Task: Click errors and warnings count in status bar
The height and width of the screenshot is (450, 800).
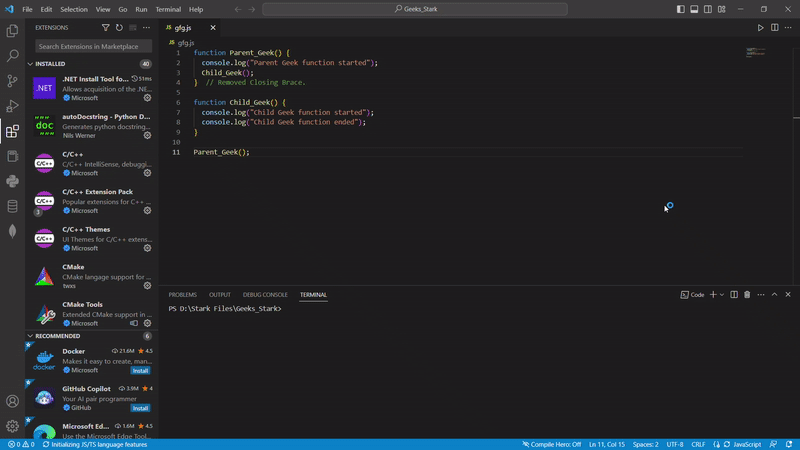Action: click(x=21, y=444)
